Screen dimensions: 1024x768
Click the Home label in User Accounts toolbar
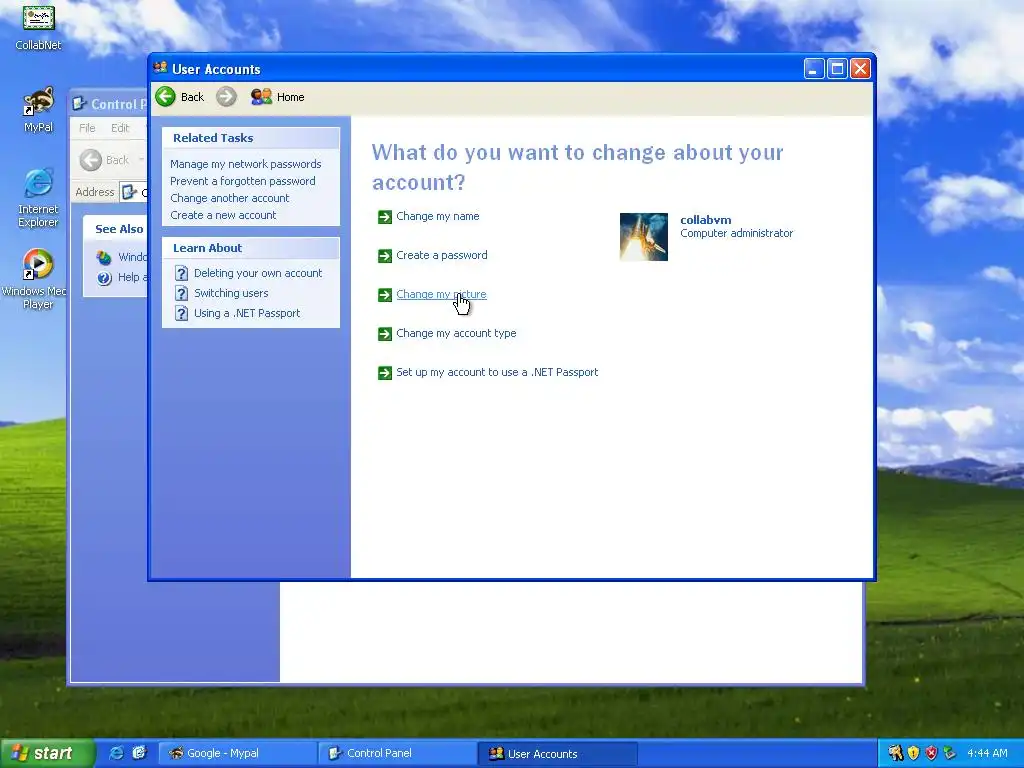pyautogui.click(x=291, y=97)
